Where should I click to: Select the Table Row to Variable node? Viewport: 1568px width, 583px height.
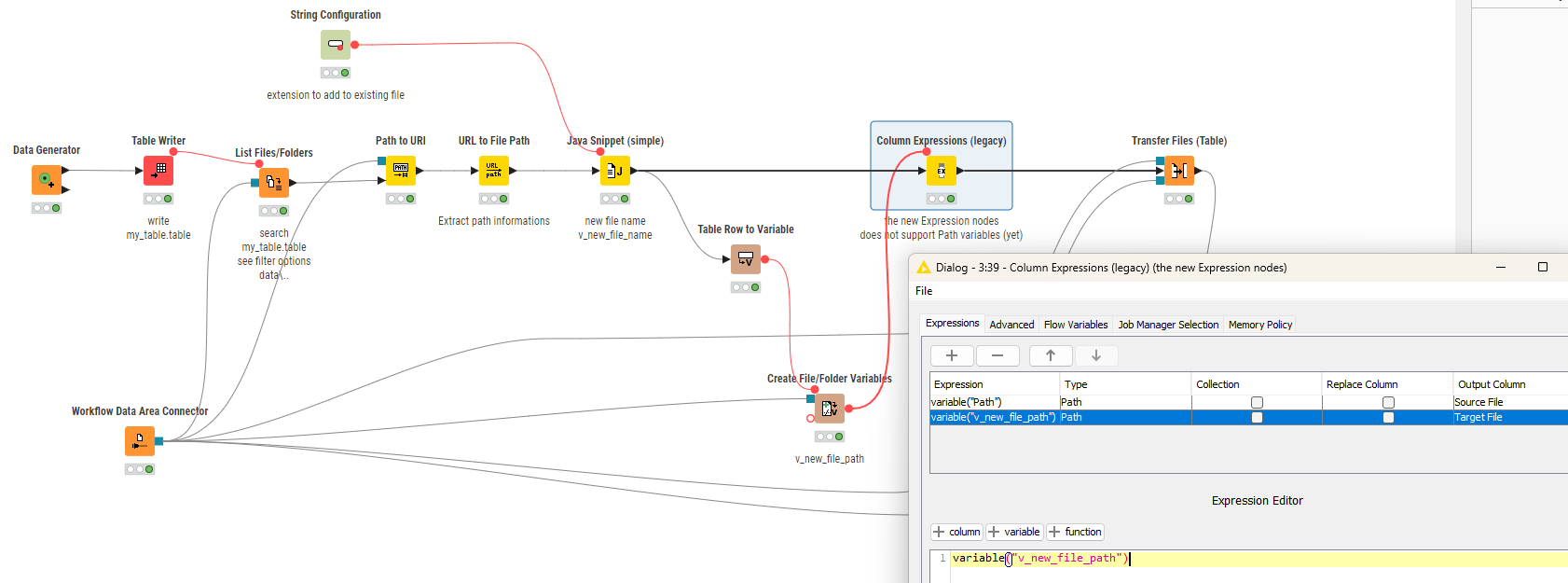pos(746,259)
